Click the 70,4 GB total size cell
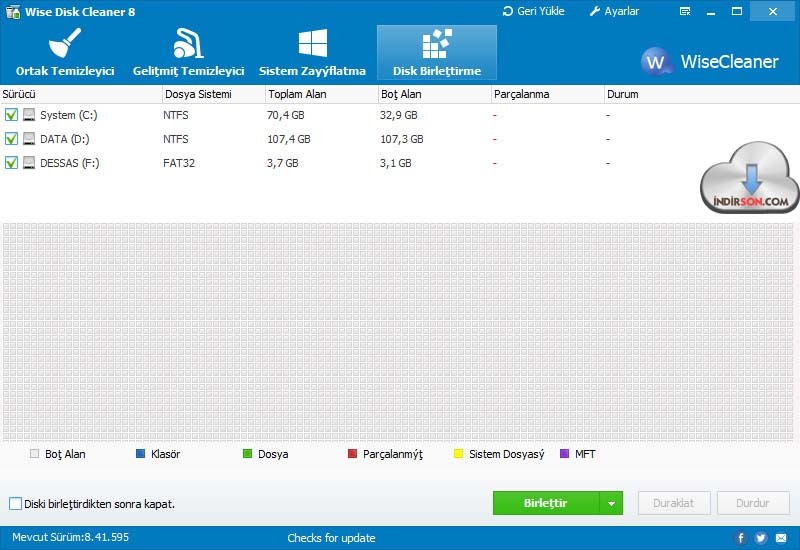The height and width of the screenshot is (550, 800). (x=286, y=115)
